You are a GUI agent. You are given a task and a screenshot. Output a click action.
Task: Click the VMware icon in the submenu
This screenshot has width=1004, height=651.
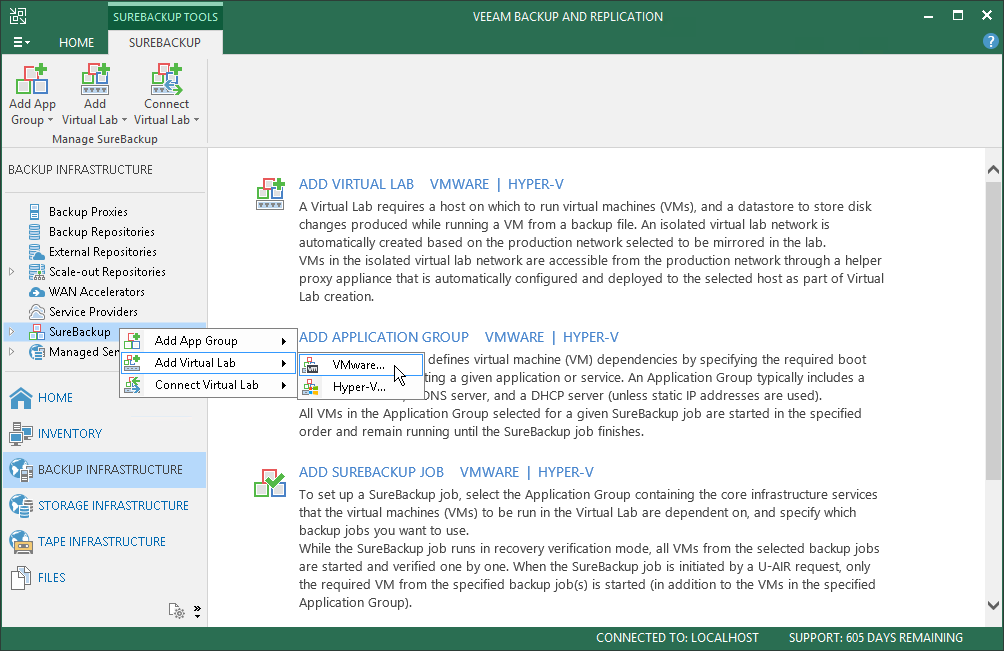point(311,365)
